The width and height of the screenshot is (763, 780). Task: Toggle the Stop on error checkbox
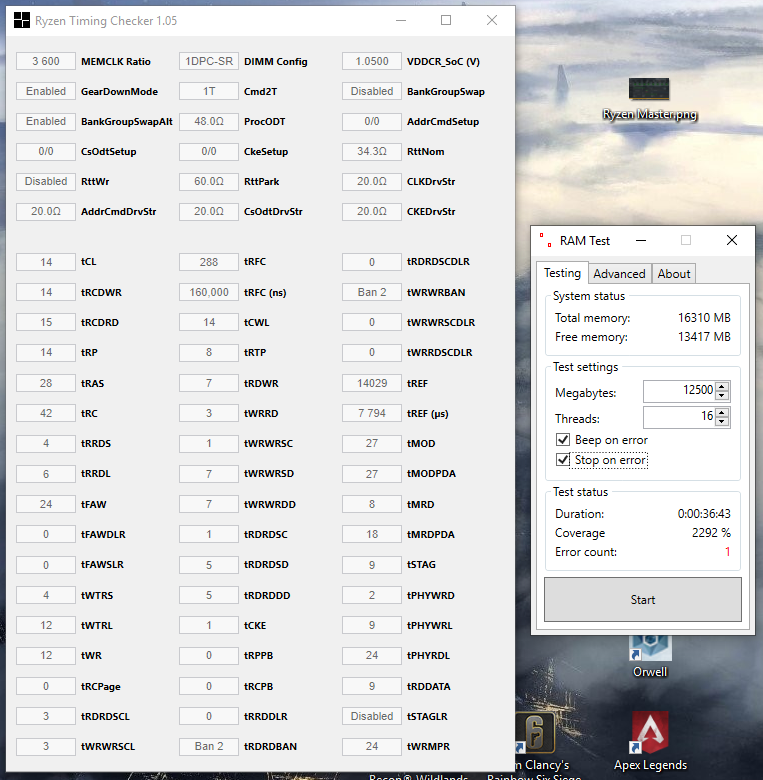(563, 459)
